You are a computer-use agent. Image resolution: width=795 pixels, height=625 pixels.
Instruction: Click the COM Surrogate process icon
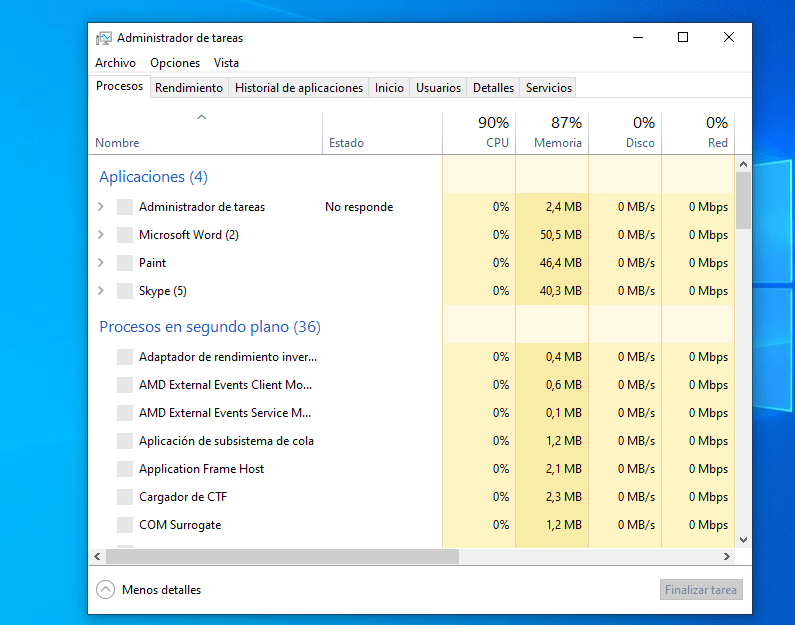pos(125,525)
